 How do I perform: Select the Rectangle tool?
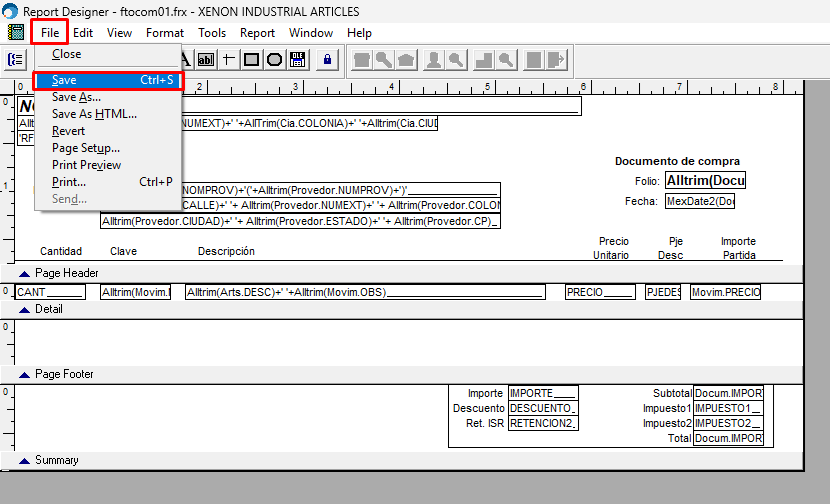point(251,59)
